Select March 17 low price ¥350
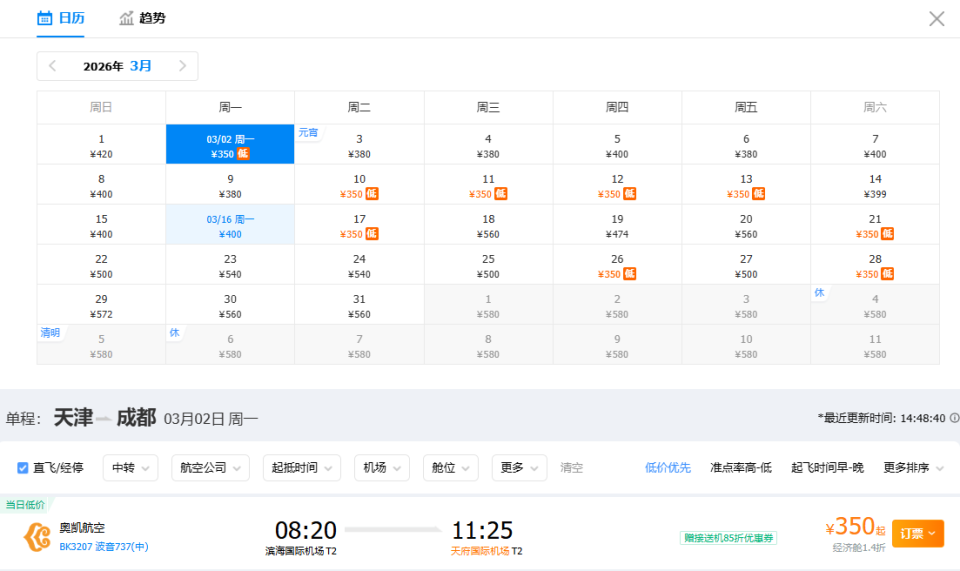This screenshot has height=571, width=960. [359, 225]
